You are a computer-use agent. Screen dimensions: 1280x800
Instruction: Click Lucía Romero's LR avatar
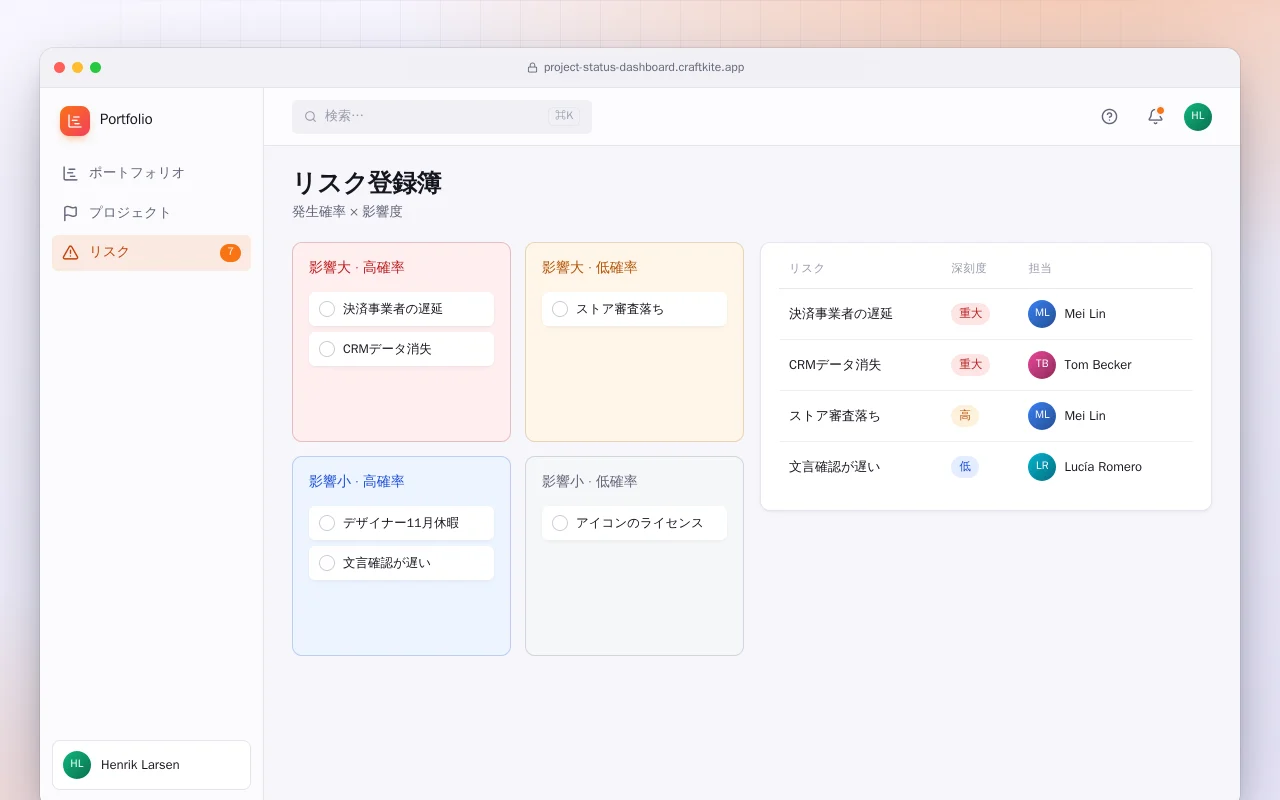pyautogui.click(x=1042, y=467)
